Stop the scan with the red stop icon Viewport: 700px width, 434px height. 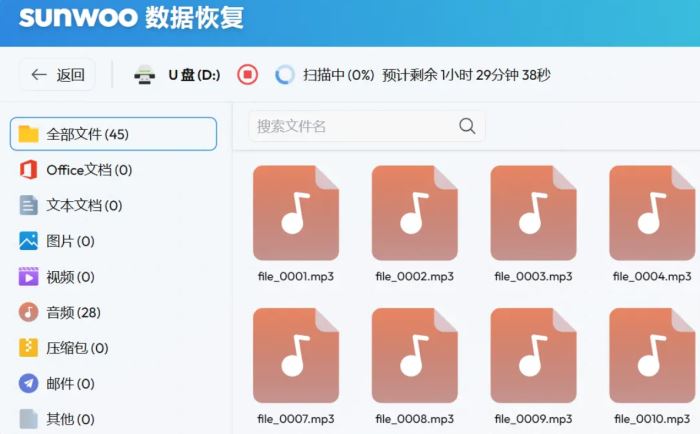[247, 75]
